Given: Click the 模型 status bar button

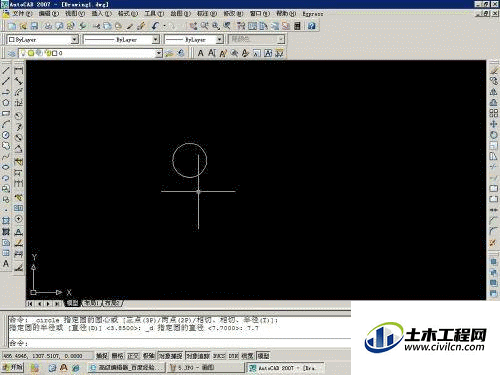Looking at the screenshot, I should click(x=263, y=356).
